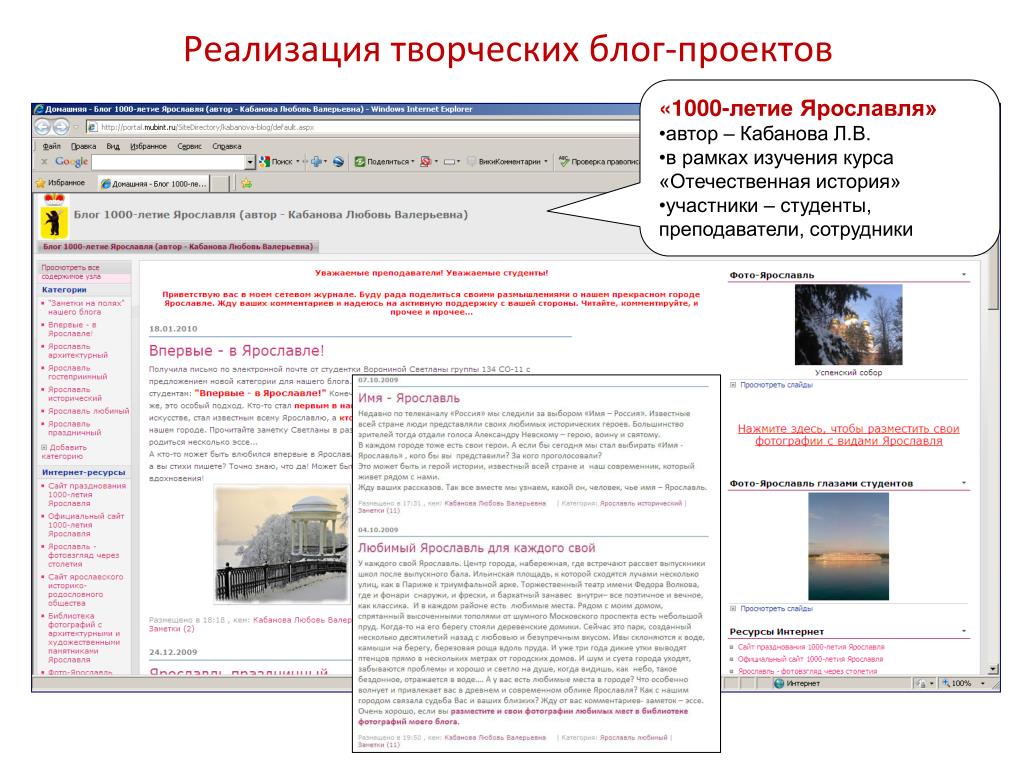Open Сайт ярославского историко-родословного общества link

click(85, 590)
